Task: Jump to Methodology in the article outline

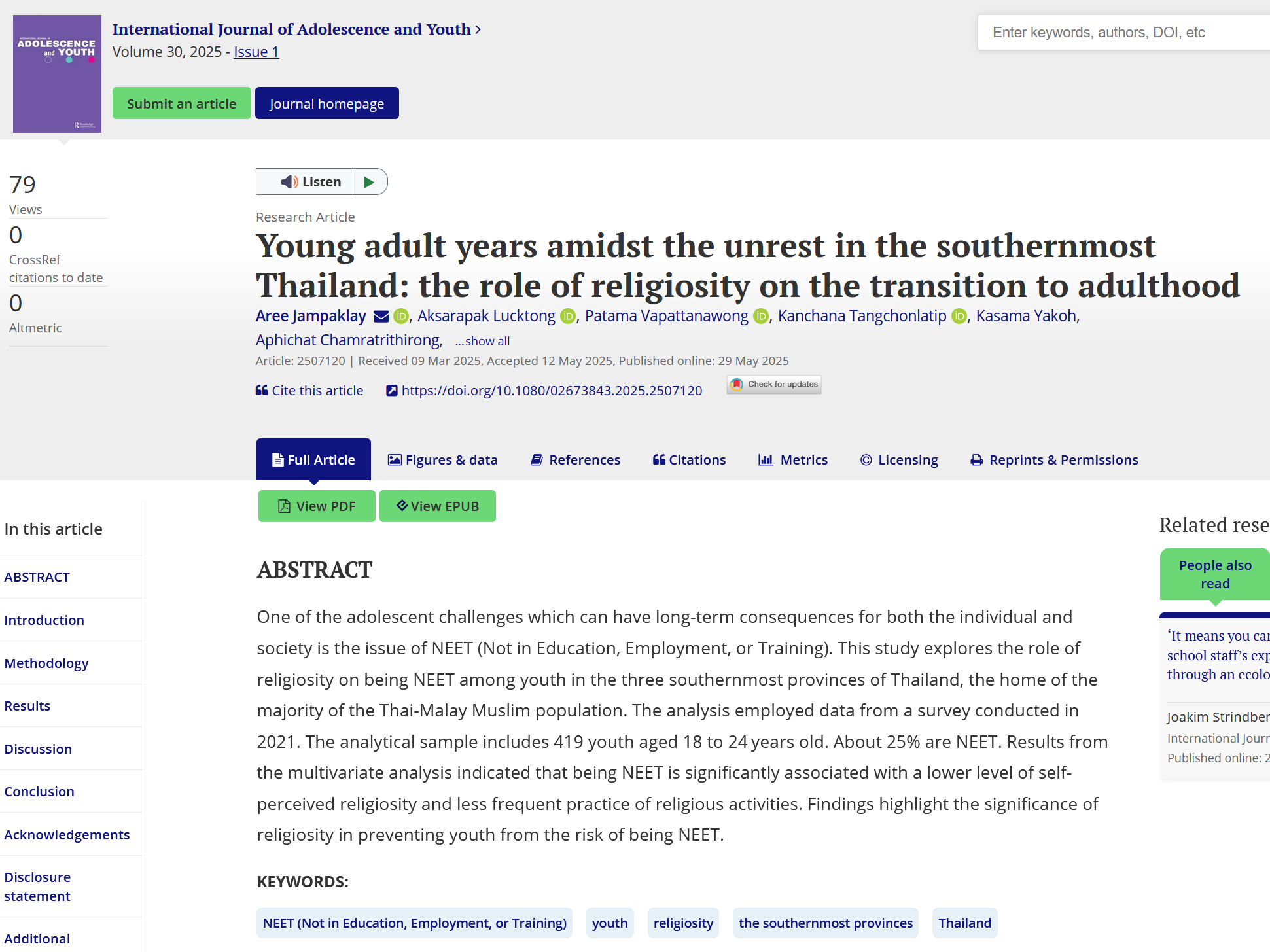Action: 46,663
